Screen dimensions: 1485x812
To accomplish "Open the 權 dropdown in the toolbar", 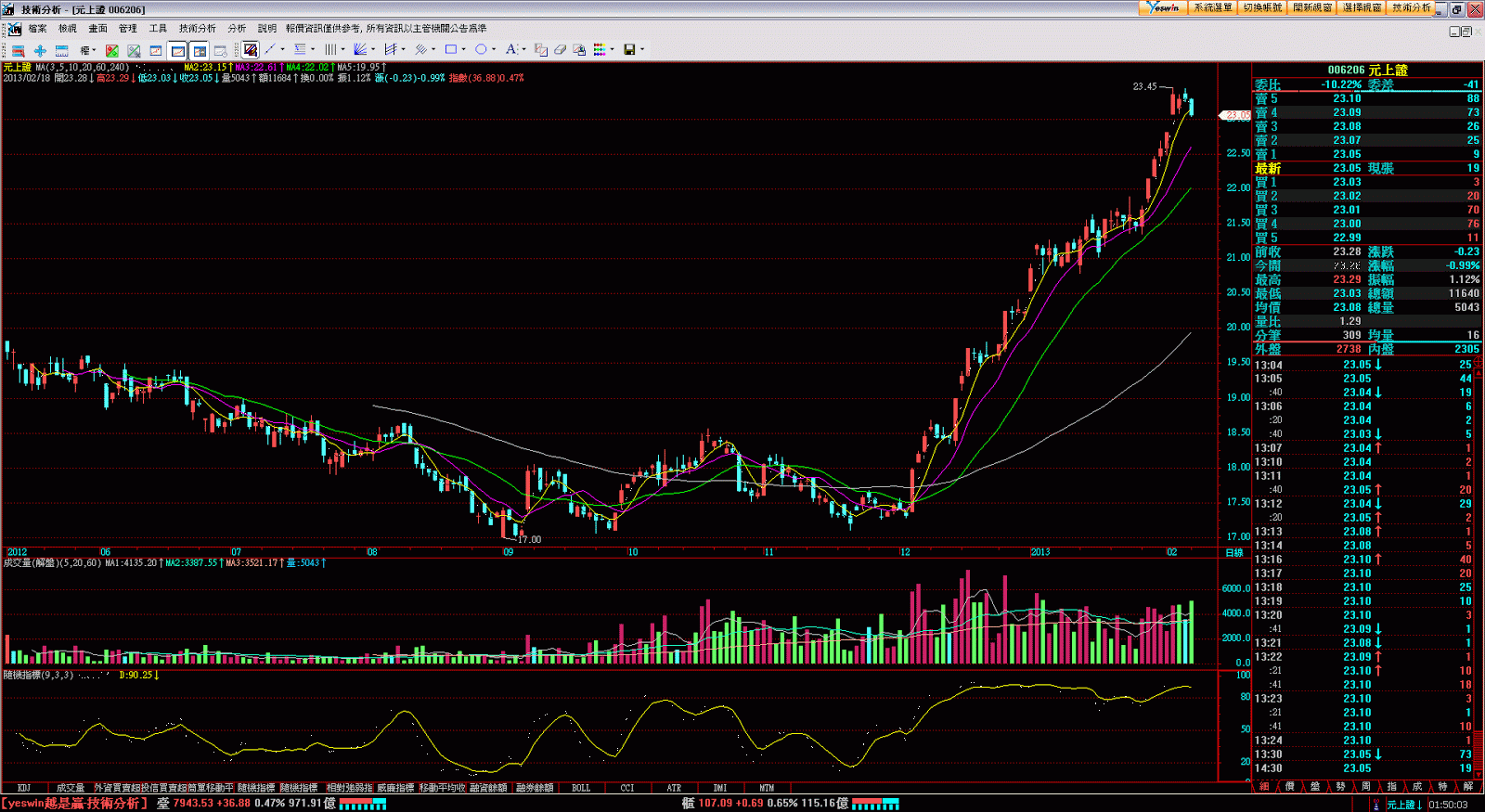I will point(88,50).
